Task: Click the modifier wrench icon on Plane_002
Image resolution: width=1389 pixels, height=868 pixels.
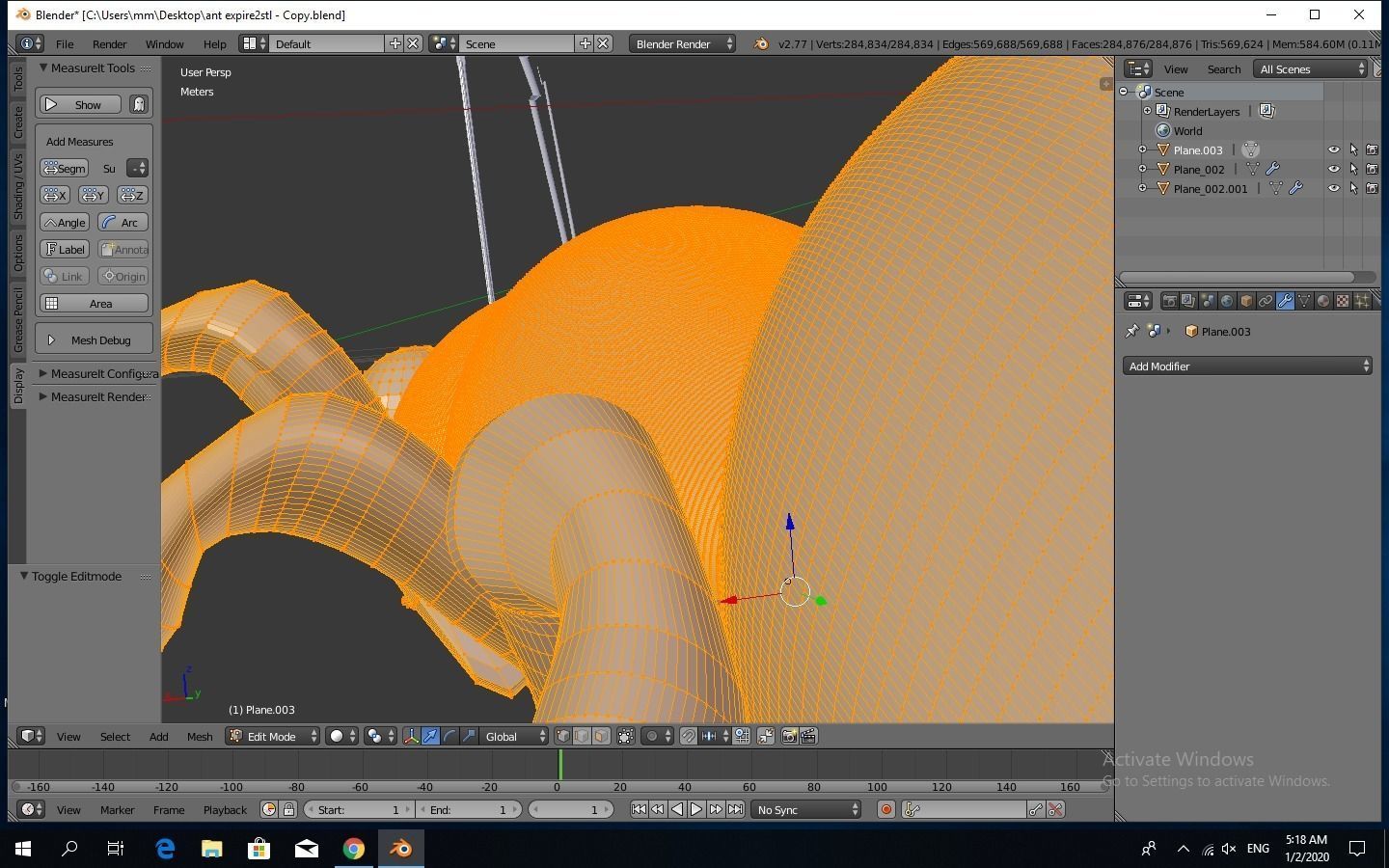Action: click(x=1273, y=169)
